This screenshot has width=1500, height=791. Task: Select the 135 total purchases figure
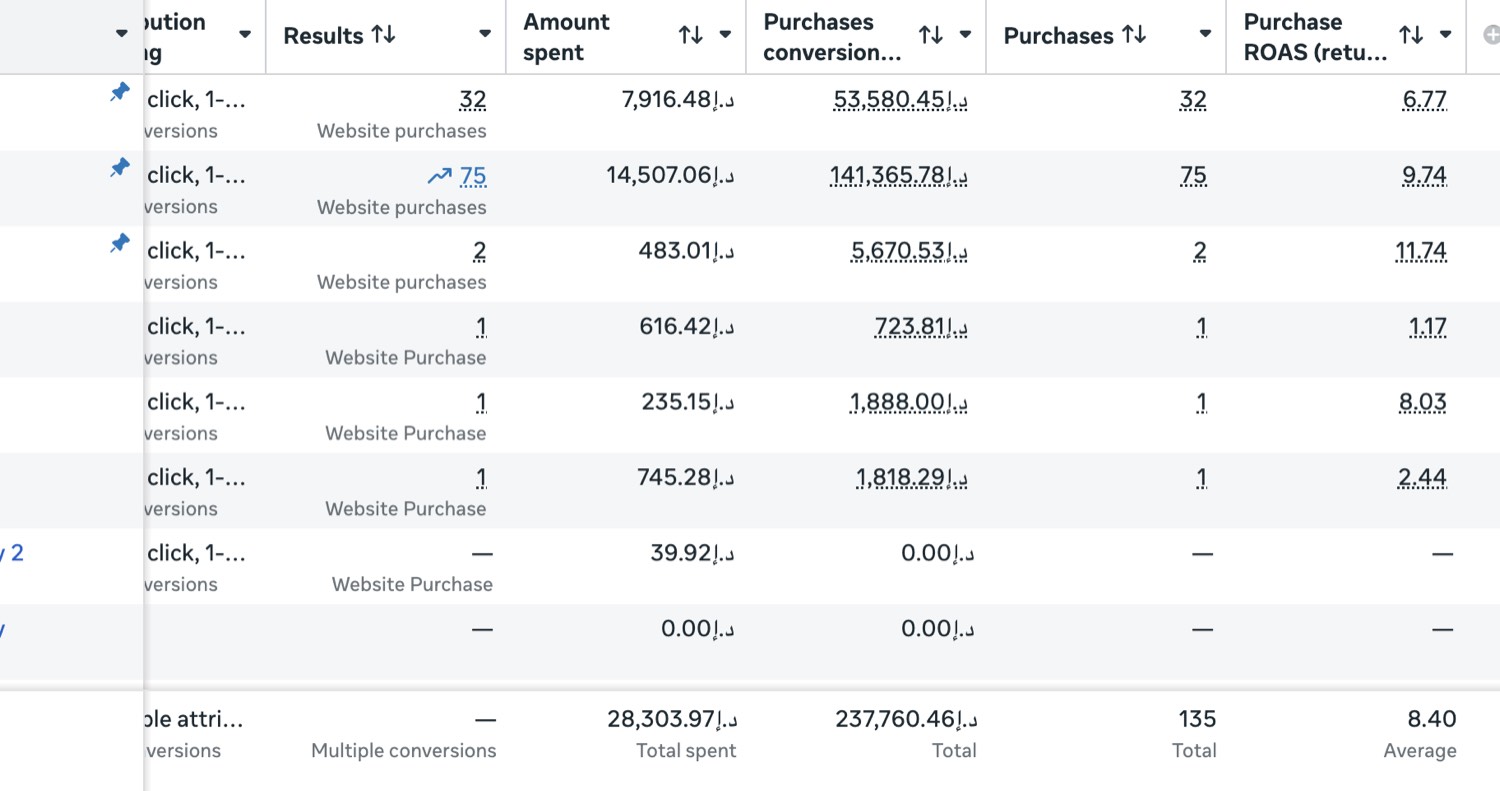1197,719
